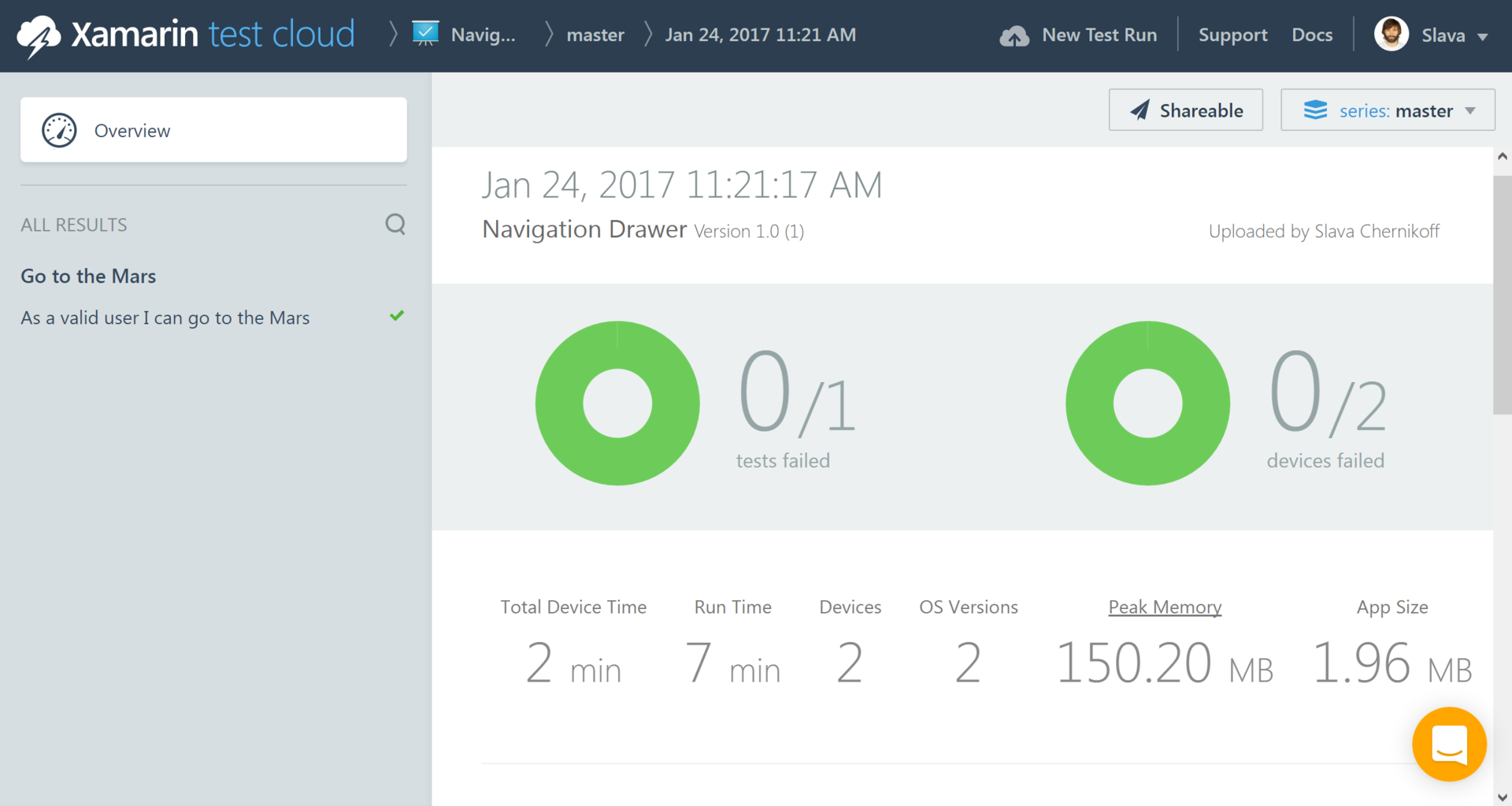Click the 'Devices' stat label
1512x806 pixels.
[x=850, y=607]
